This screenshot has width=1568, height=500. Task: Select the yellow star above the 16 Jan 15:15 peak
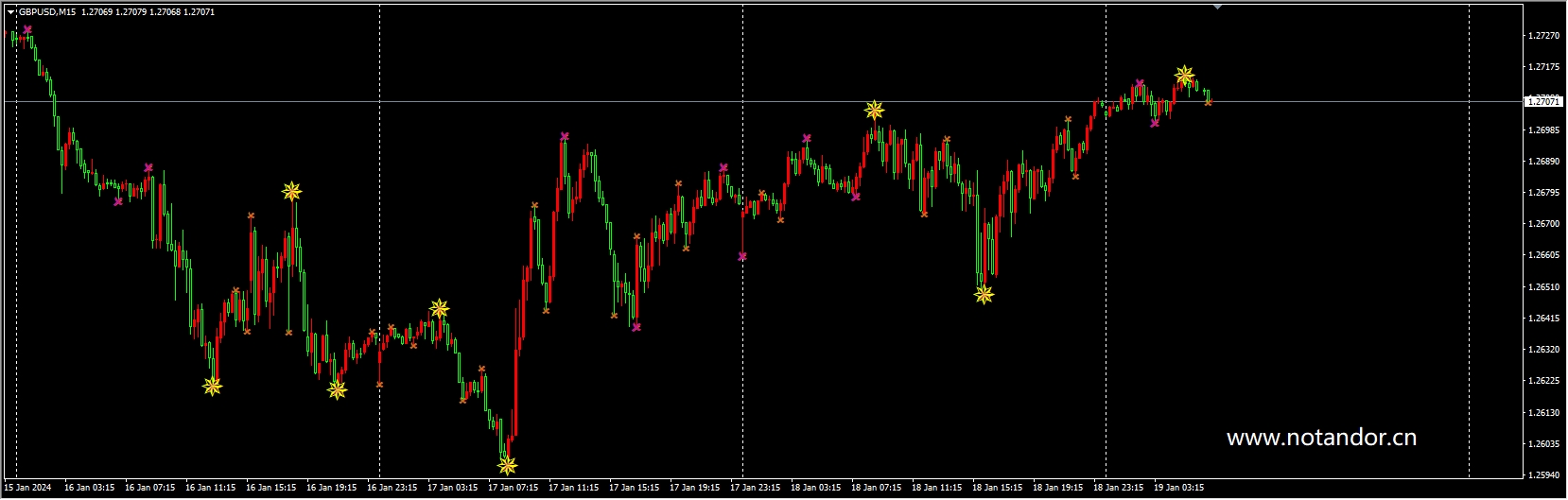point(291,192)
